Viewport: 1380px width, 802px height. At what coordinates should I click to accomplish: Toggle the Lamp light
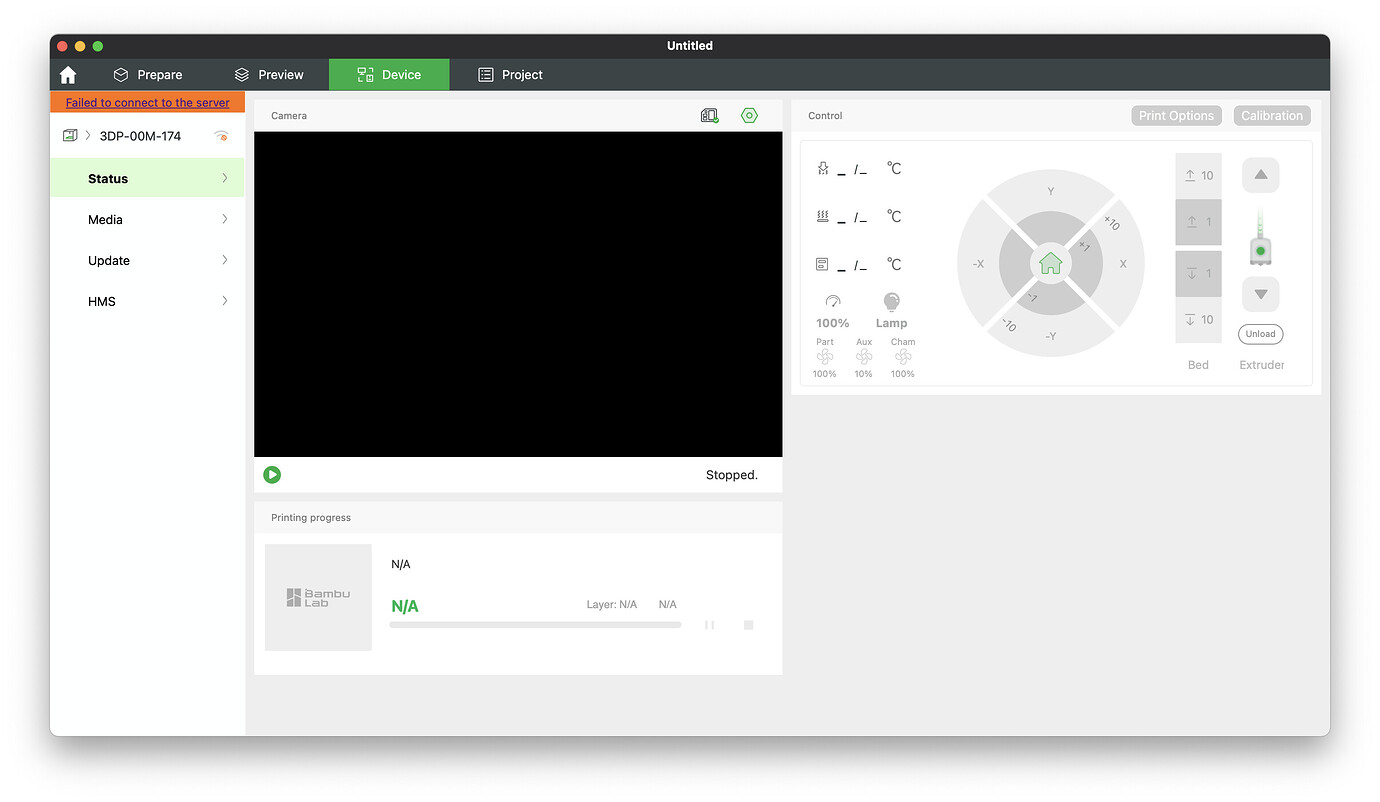[892, 309]
